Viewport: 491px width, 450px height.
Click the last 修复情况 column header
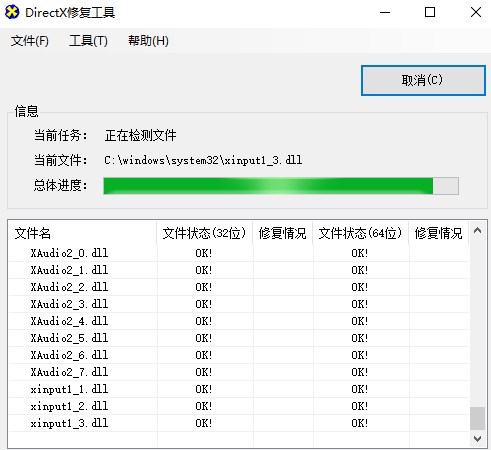click(x=439, y=233)
